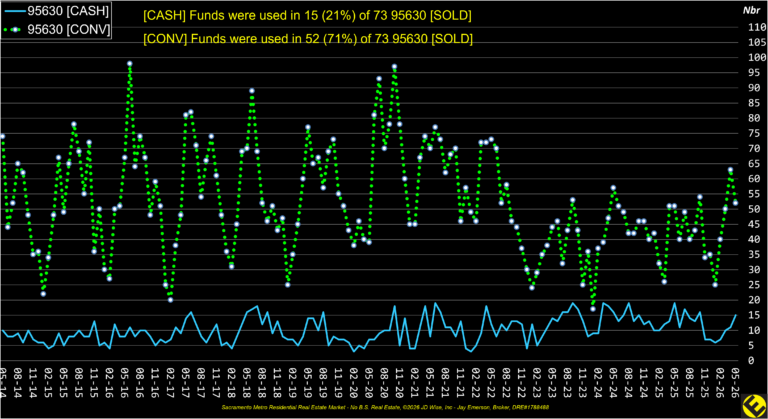Click the 05-17 x-axis date label
The image size is (768, 419).
click(x=186, y=383)
